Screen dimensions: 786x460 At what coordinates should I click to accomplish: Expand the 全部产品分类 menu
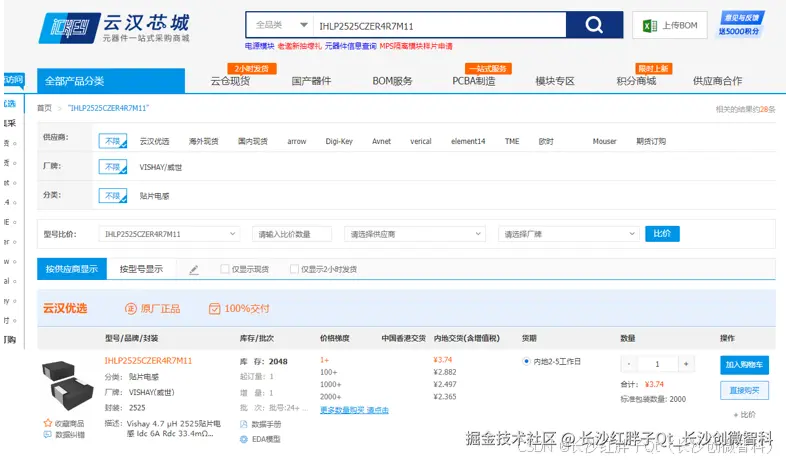[x=111, y=81]
